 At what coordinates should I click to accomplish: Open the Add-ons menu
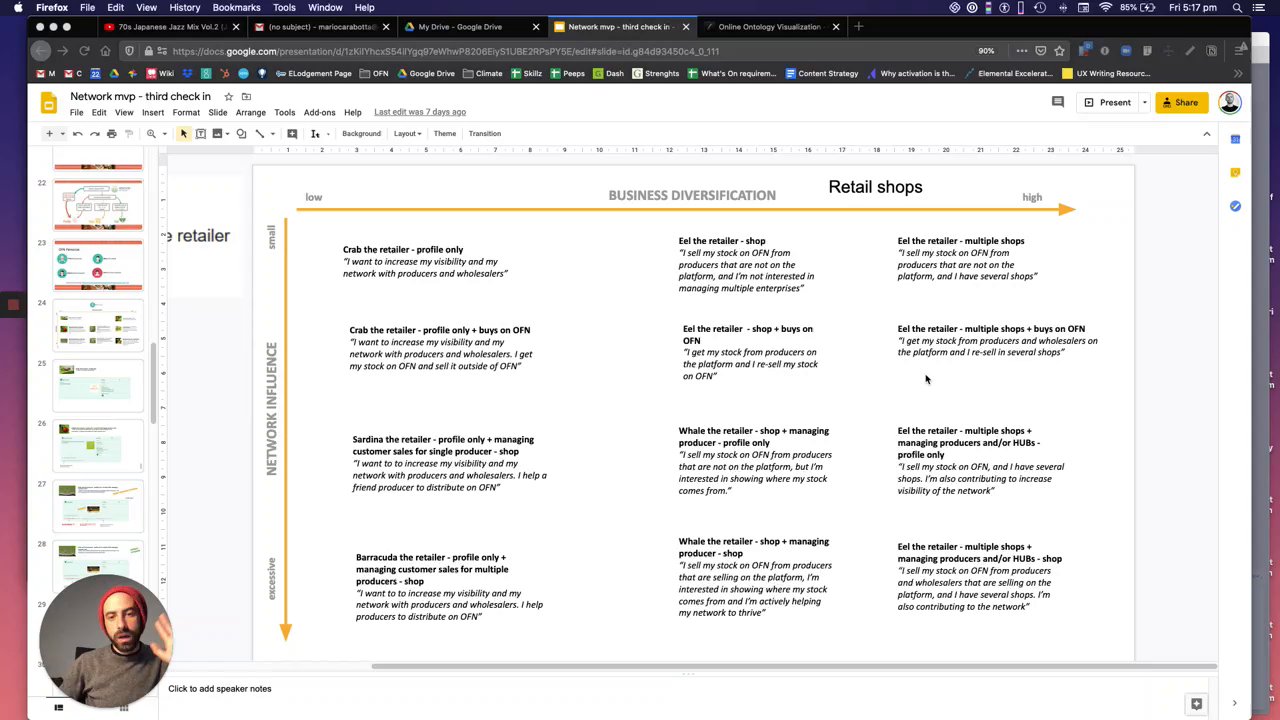pos(320,112)
